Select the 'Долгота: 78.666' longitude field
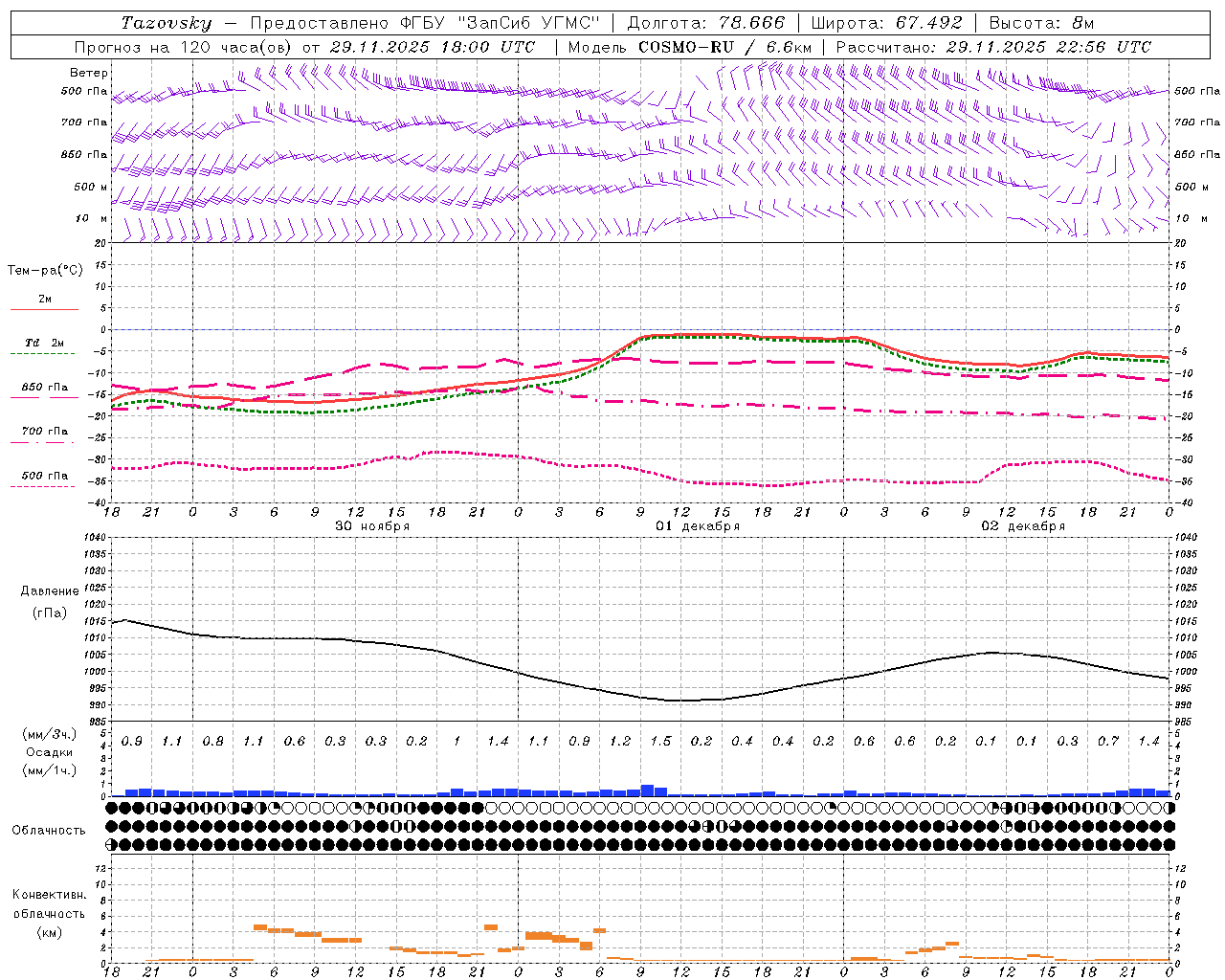 705,23
